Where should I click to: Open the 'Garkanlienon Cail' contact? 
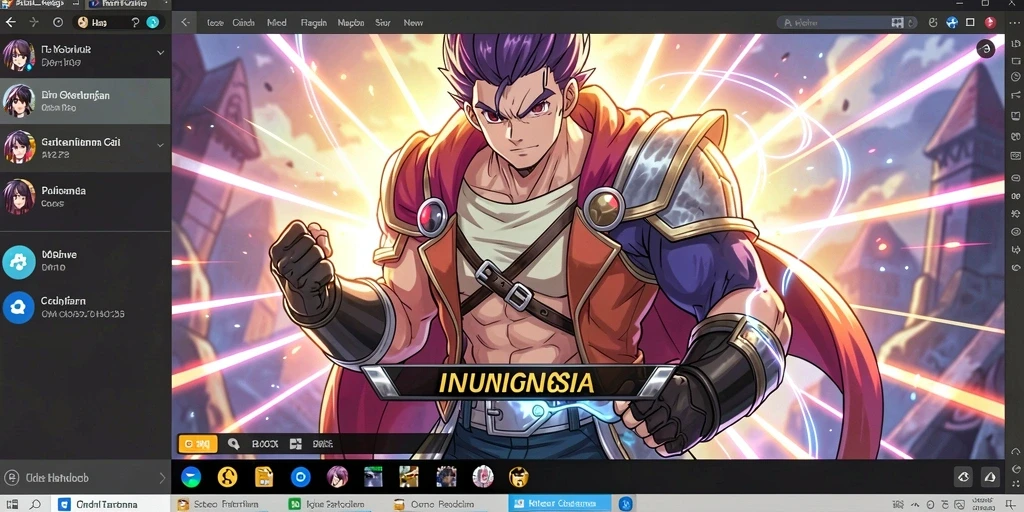[85, 148]
